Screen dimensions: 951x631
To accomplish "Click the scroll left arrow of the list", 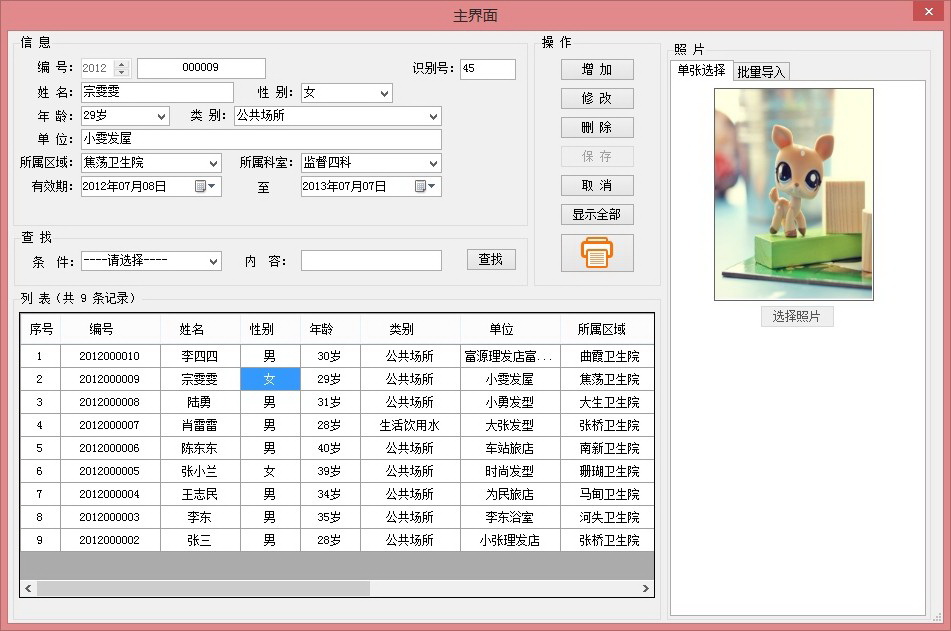I will (x=28, y=589).
